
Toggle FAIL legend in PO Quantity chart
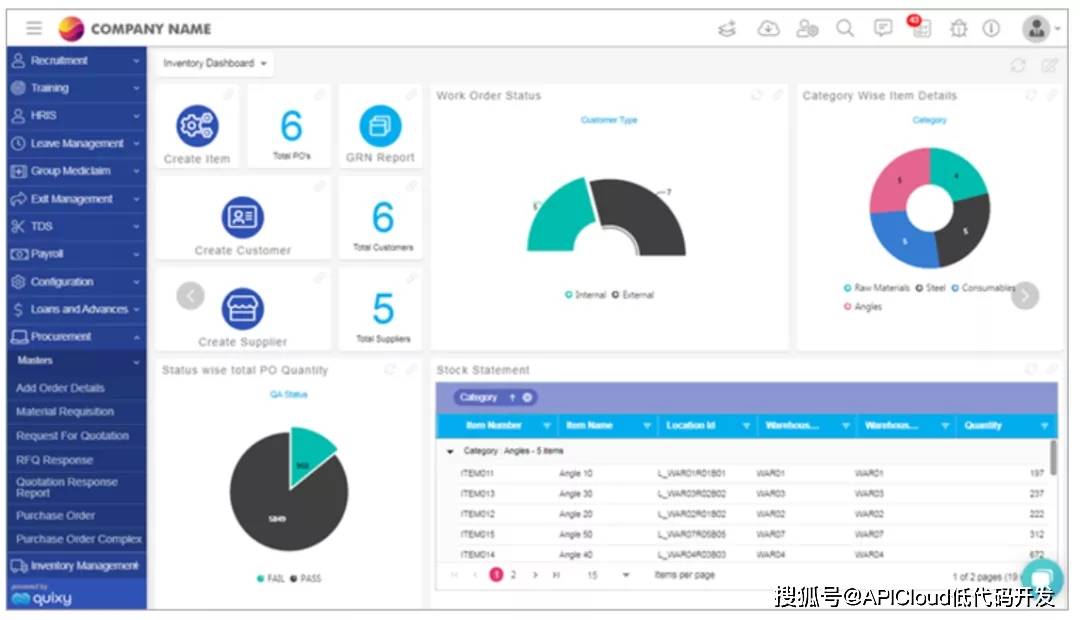[x=270, y=579]
